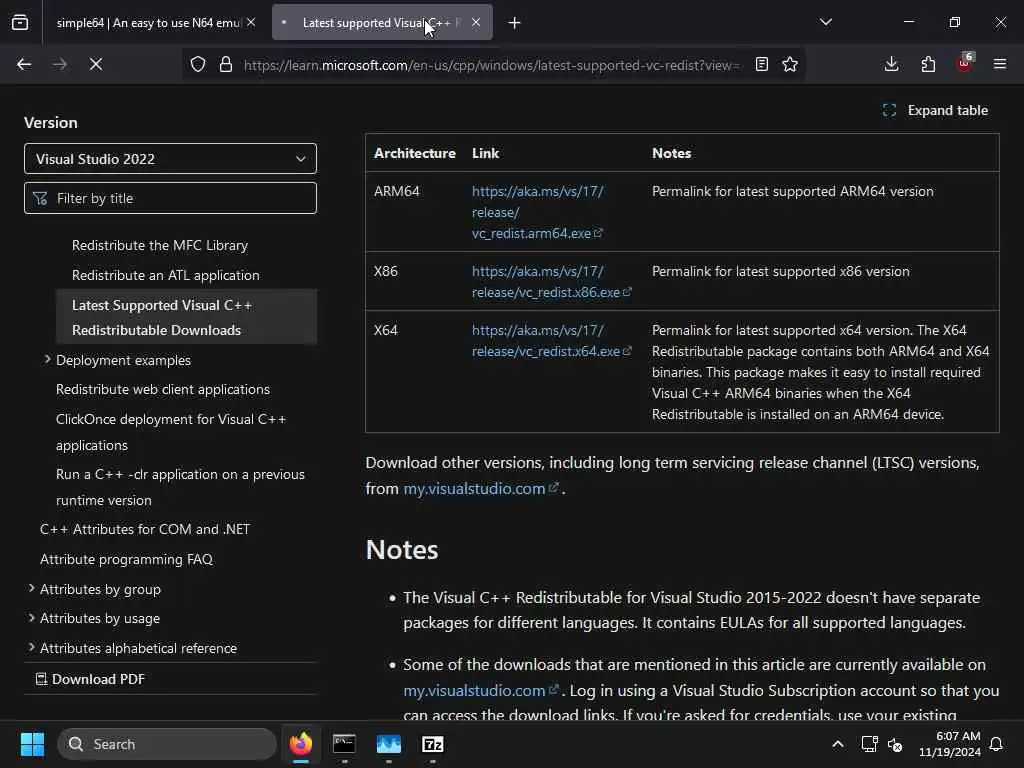Open Redistribute the MFC Library
Image resolution: width=1024 pixels, height=768 pixels.
[x=160, y=246]
